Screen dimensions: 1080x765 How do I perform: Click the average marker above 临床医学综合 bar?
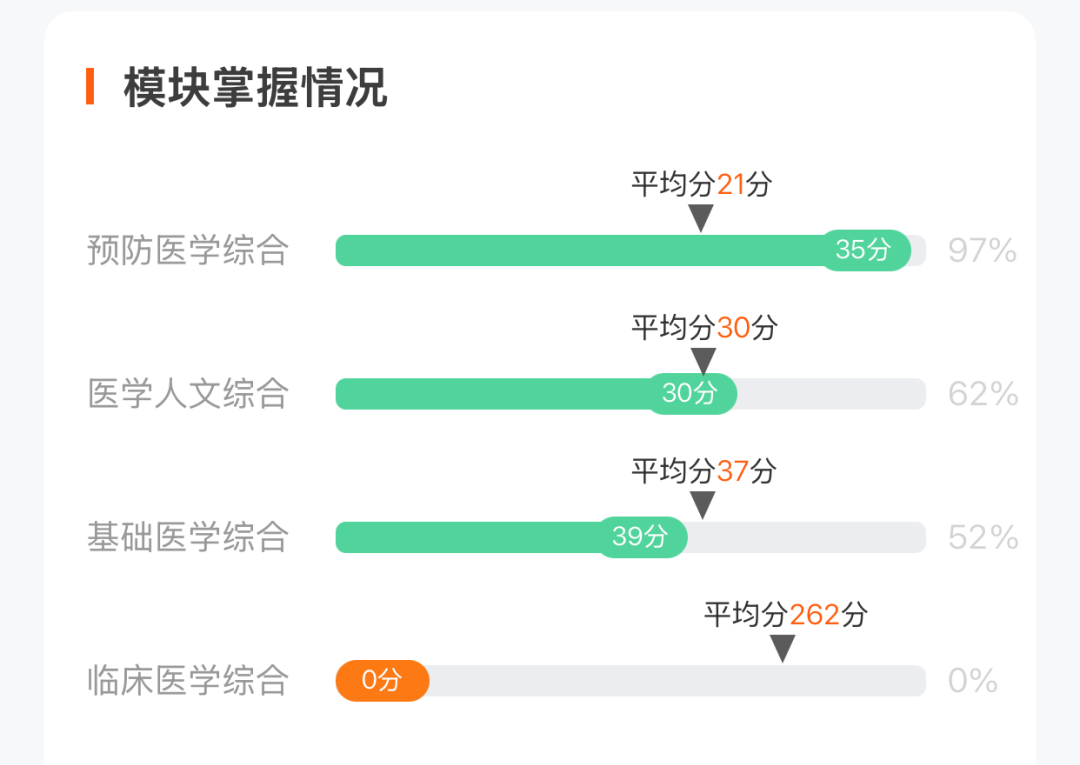[782, 649]
